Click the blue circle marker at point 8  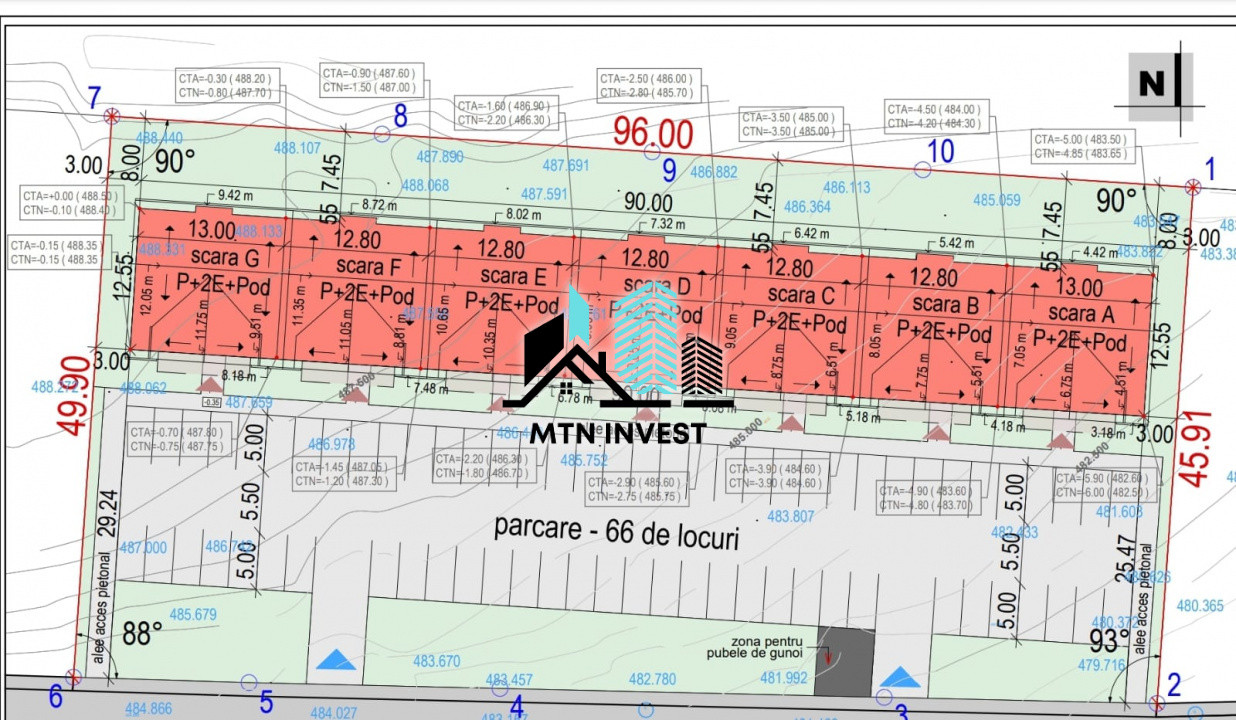pos(381,133)
